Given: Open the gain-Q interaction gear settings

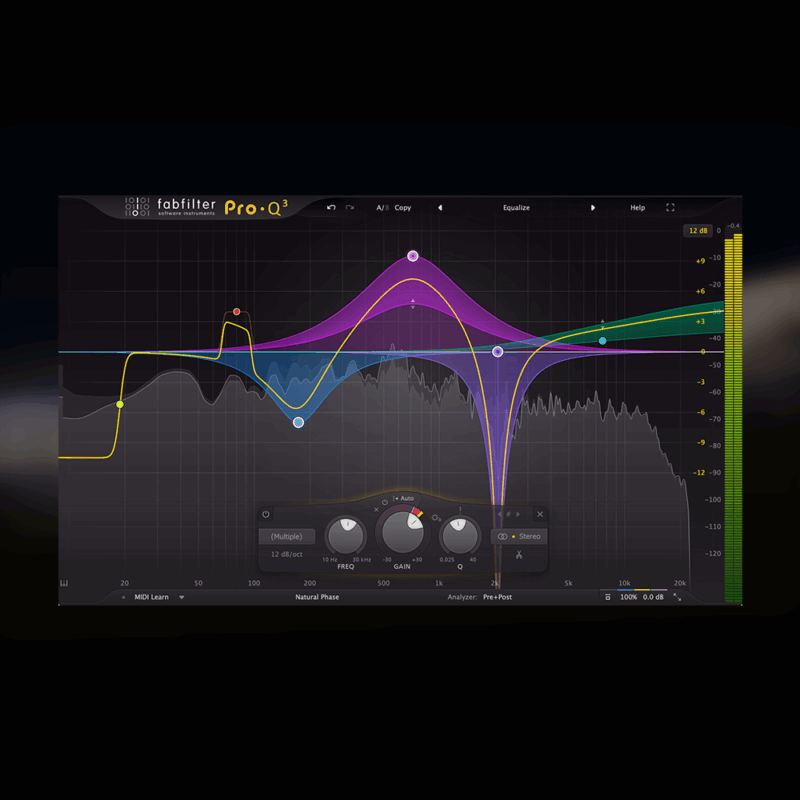Looking at the screenshot, I should [436, 518].
